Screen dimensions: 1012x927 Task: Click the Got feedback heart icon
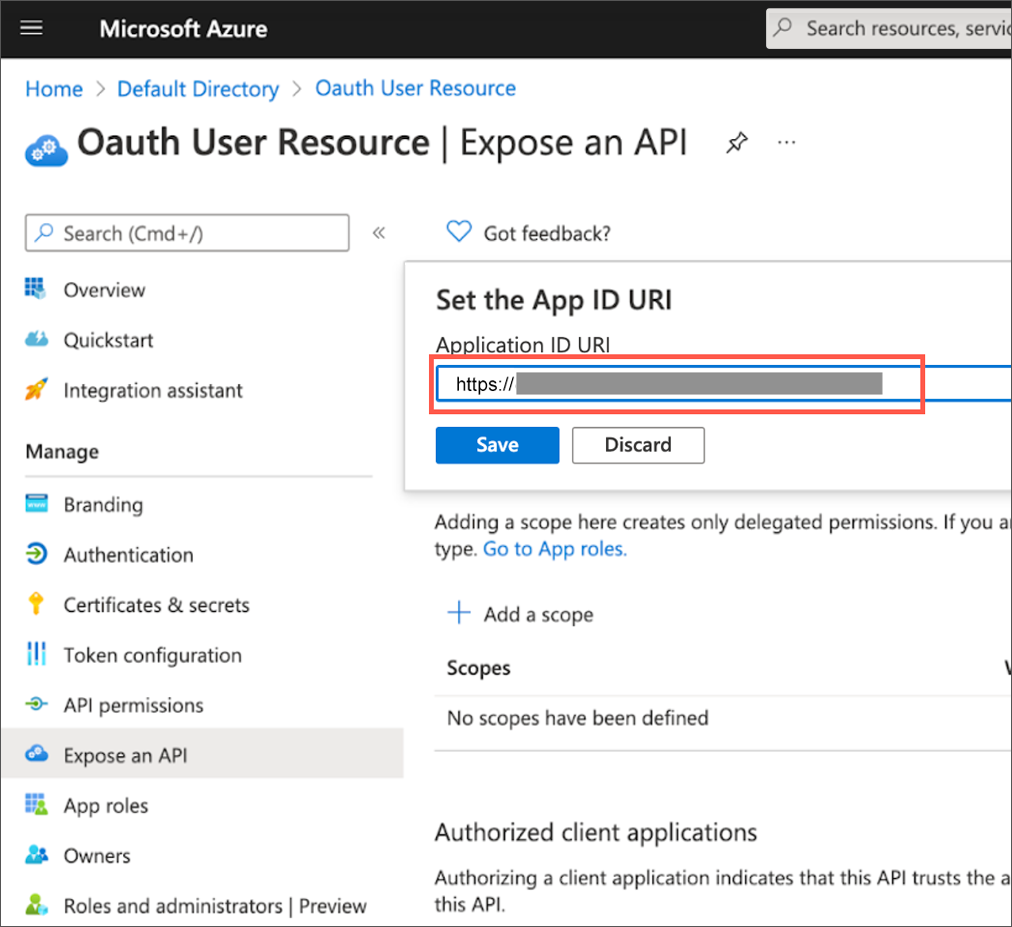click(458, 231)
